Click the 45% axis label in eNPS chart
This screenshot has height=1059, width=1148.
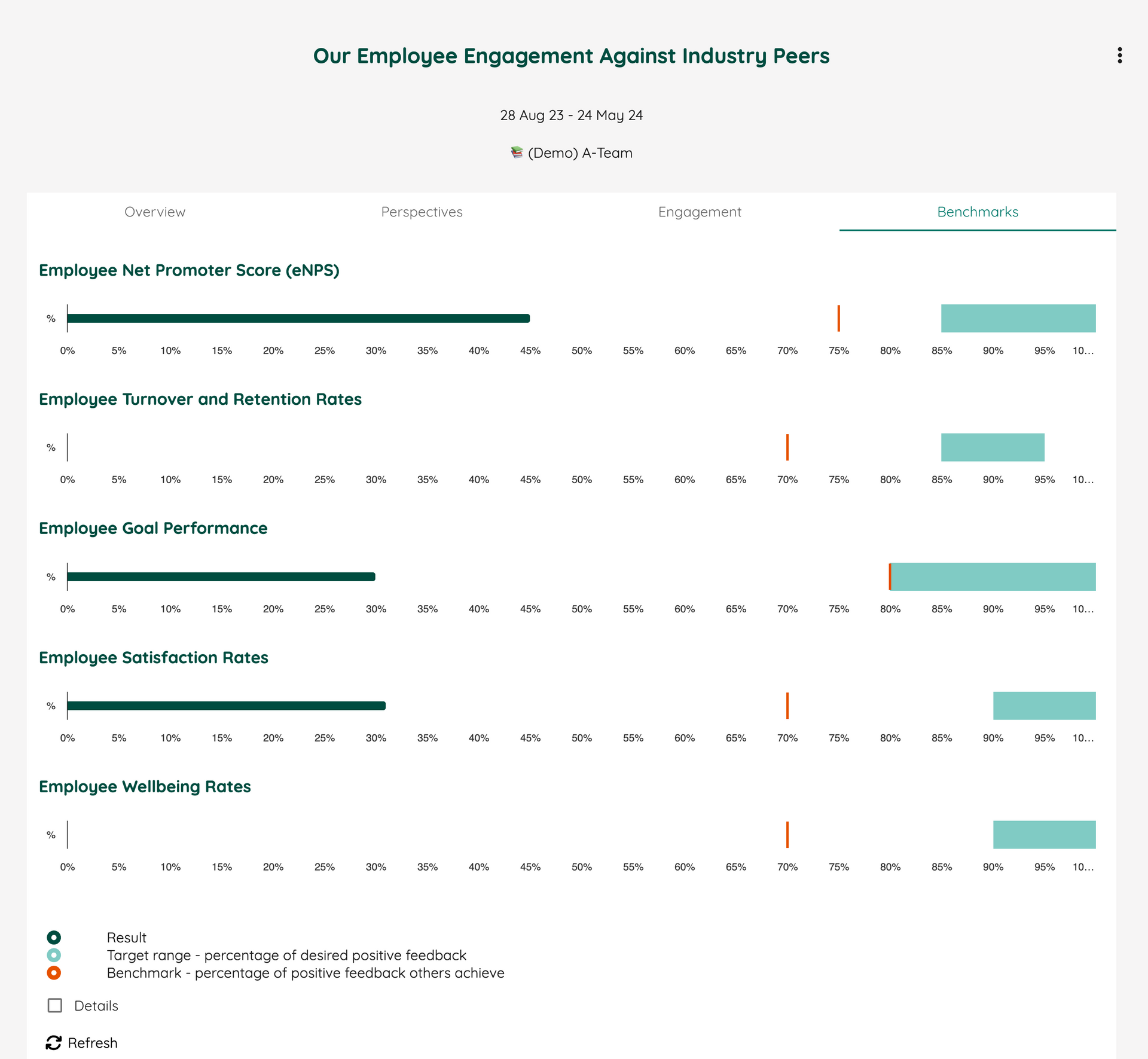coord(530,350)
